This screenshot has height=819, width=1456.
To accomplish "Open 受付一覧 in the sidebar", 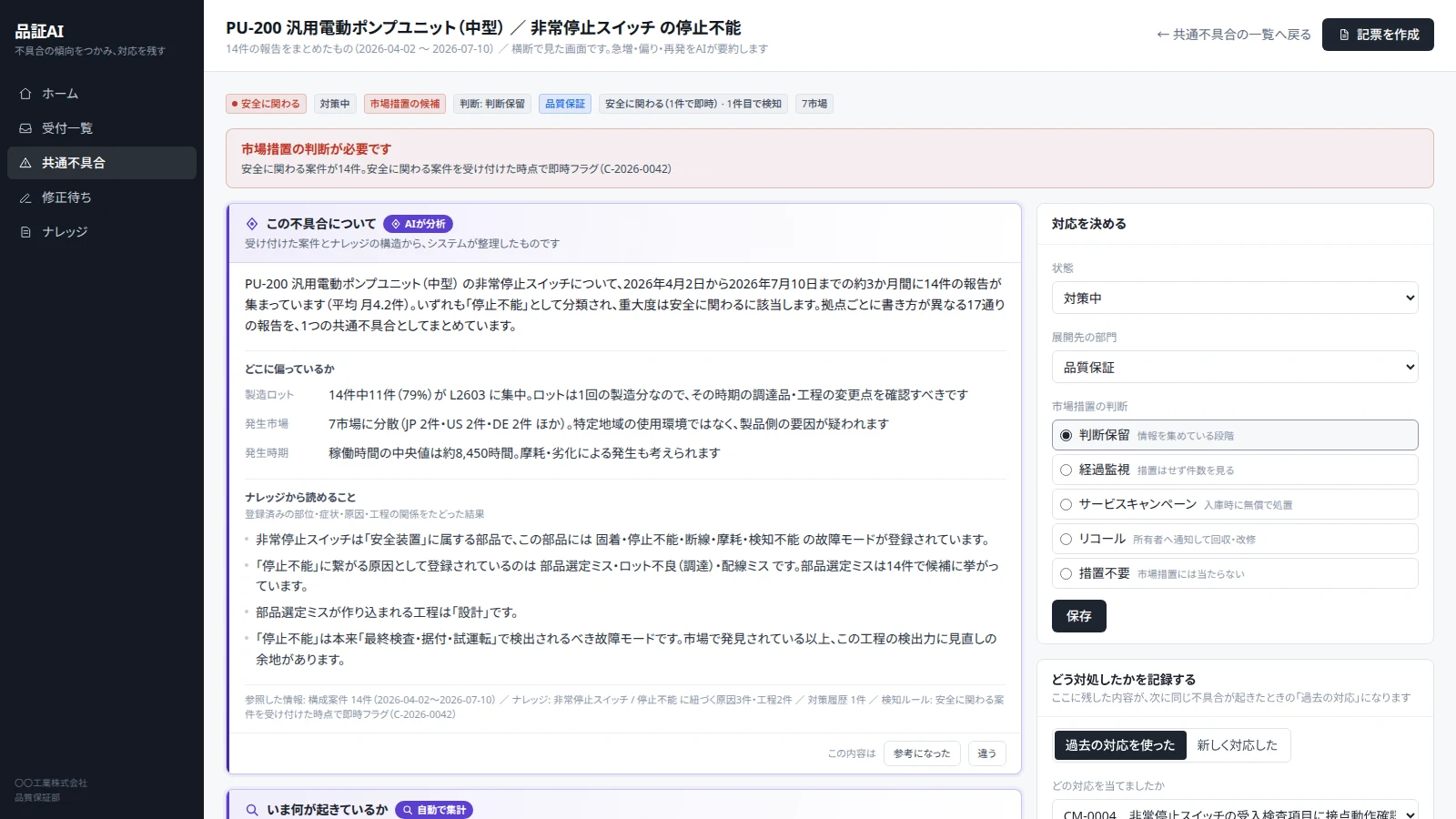I will (x=102, y=128).
